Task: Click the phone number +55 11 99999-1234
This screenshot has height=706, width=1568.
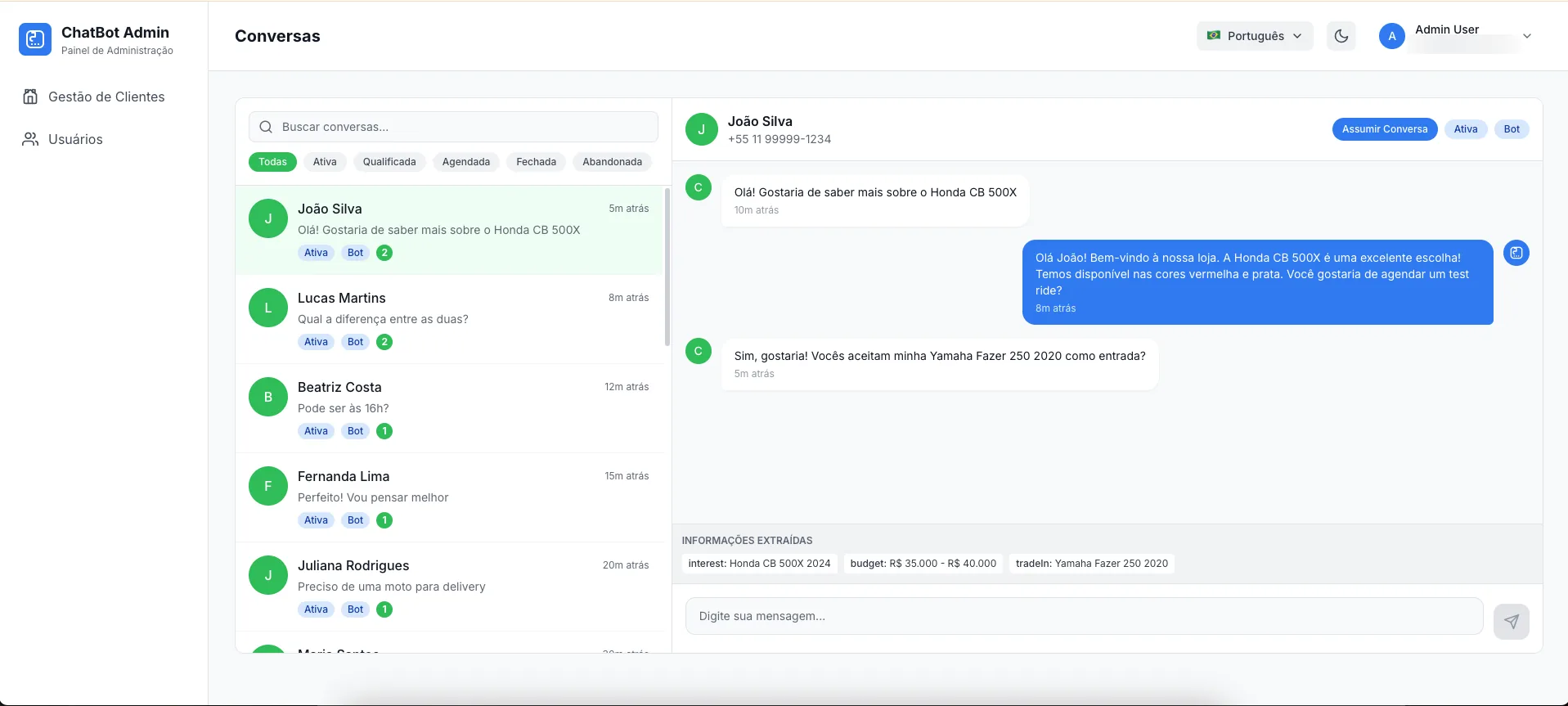Action: (780, 139)
